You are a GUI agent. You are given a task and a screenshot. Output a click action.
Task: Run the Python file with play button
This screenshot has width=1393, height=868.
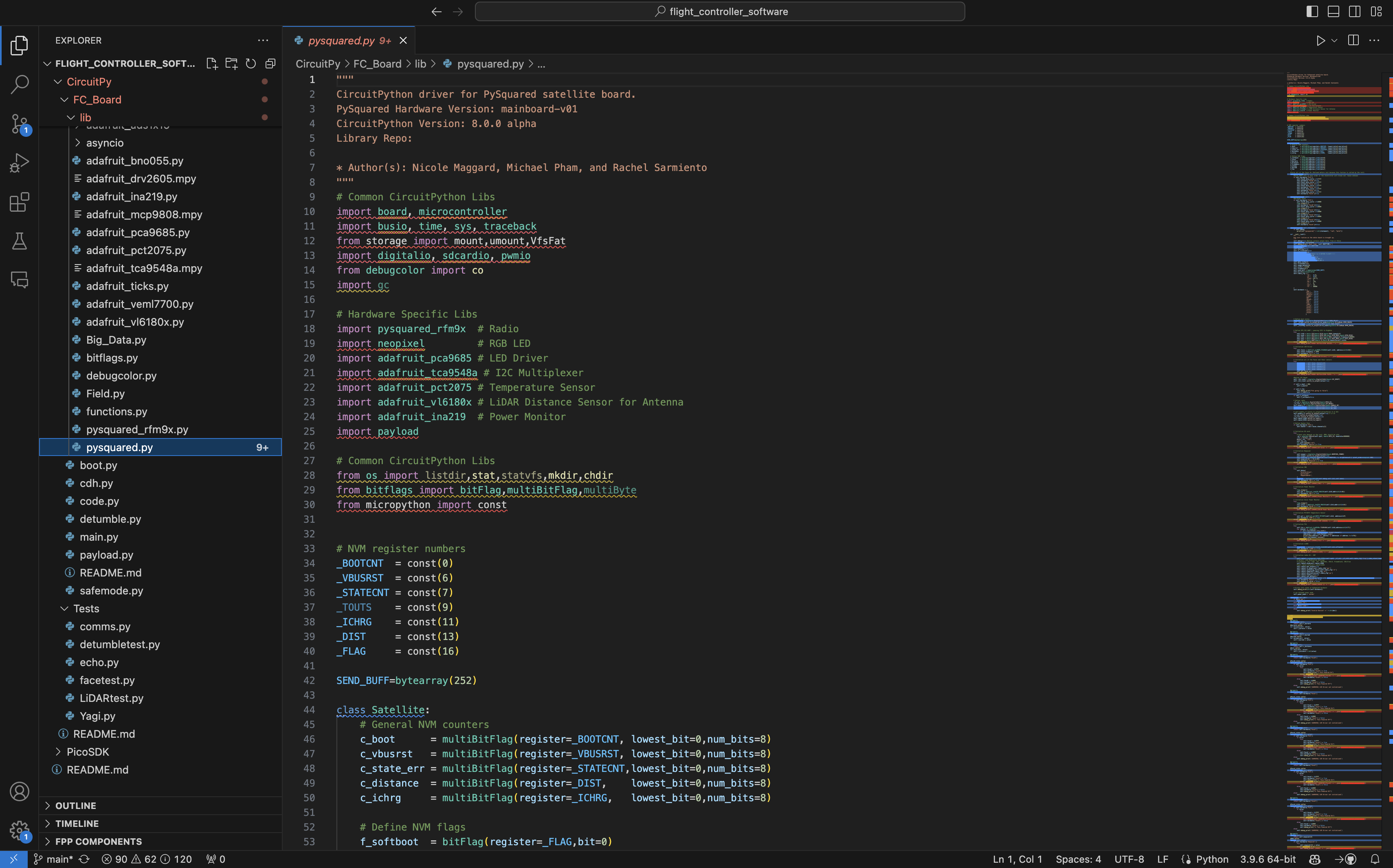click(1320, 40)
